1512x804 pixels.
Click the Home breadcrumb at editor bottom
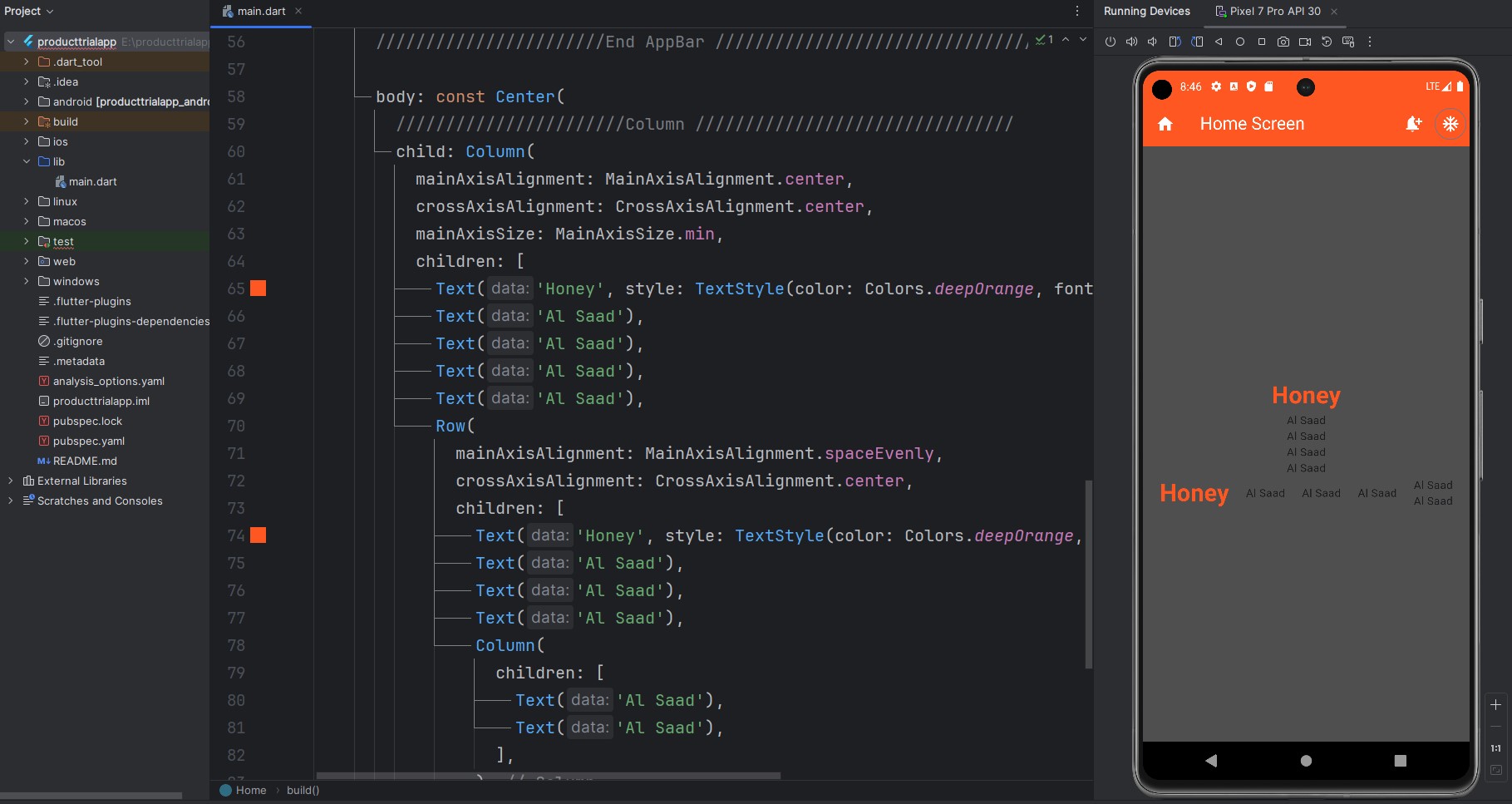[250, 790]
